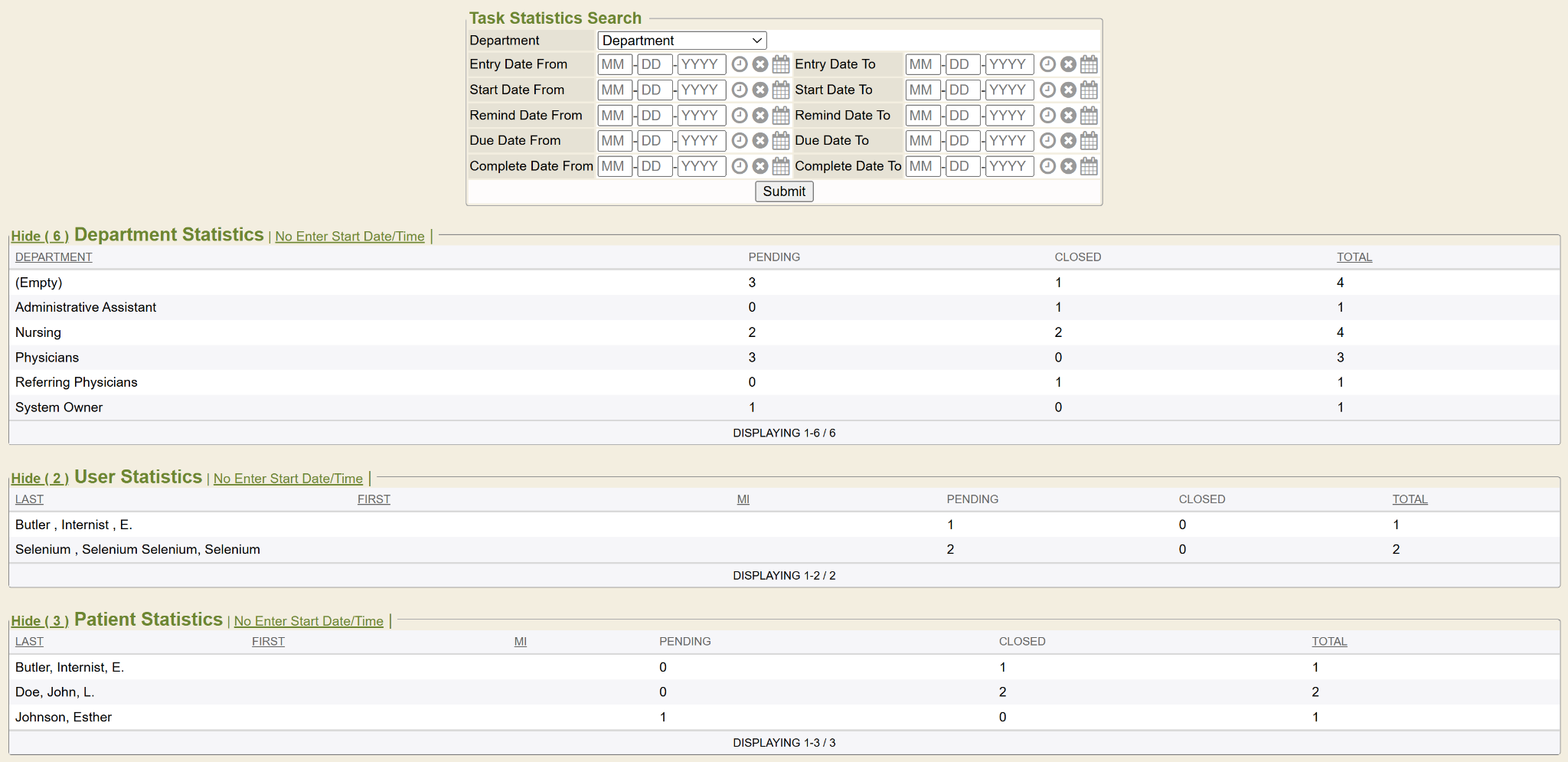Toggle No Enter Start Date/Time for Department Statistics
The image size is (1568, 762).
[x=349, y=237]
